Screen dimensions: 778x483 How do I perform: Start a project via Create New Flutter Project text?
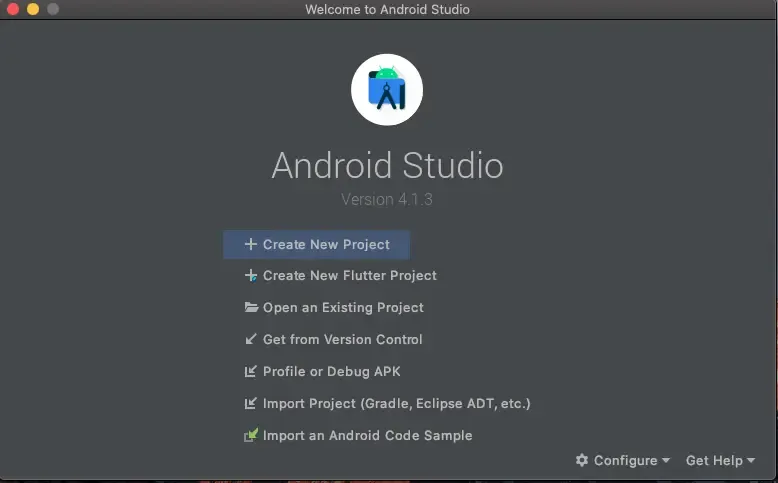pos(349,276)
